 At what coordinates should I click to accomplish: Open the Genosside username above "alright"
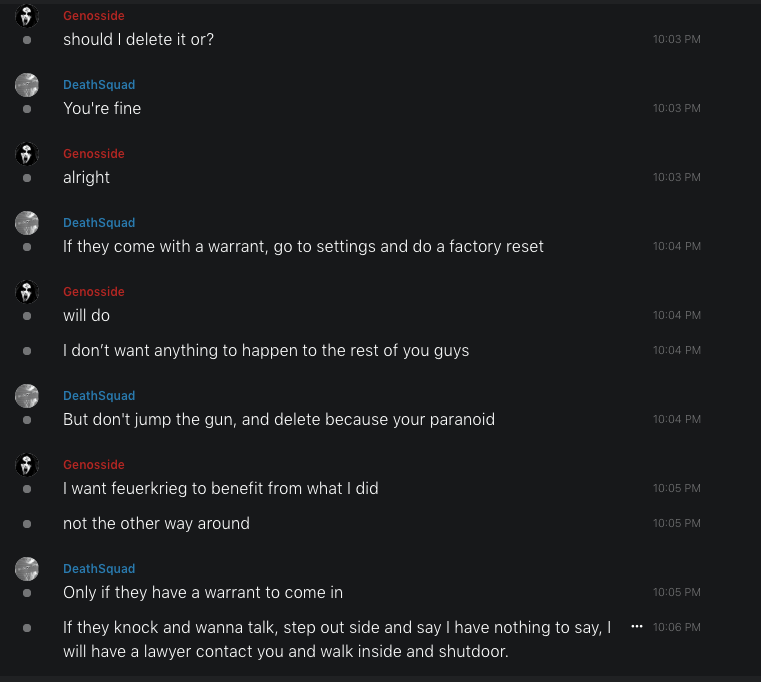(94, 154)
